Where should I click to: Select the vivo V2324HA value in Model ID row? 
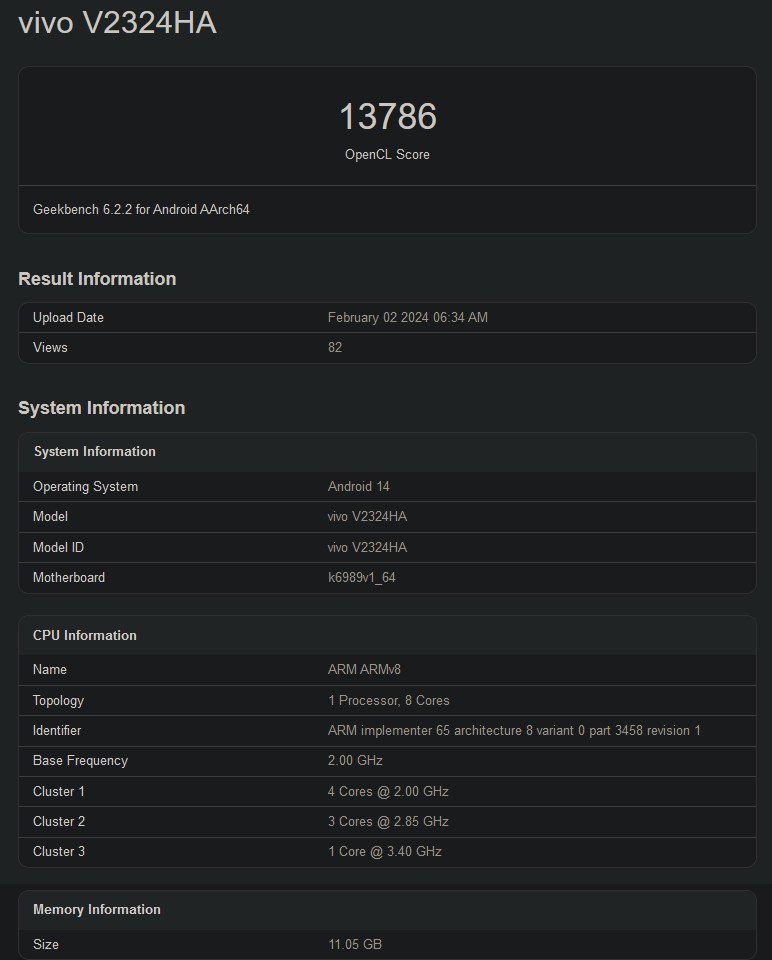(x=367, y=547)
